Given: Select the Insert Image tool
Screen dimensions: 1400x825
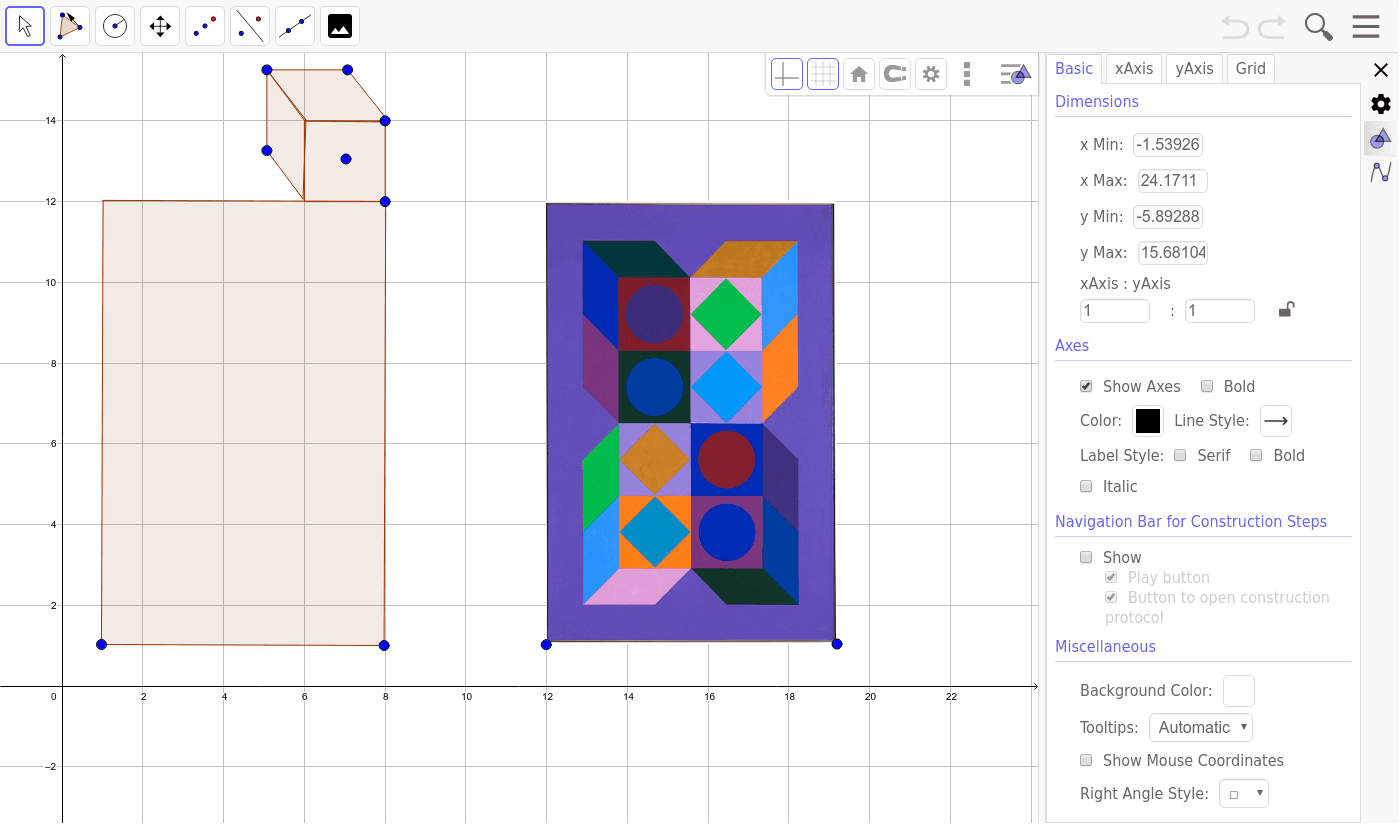Looking at the screenshot, I should pos(340,26).
